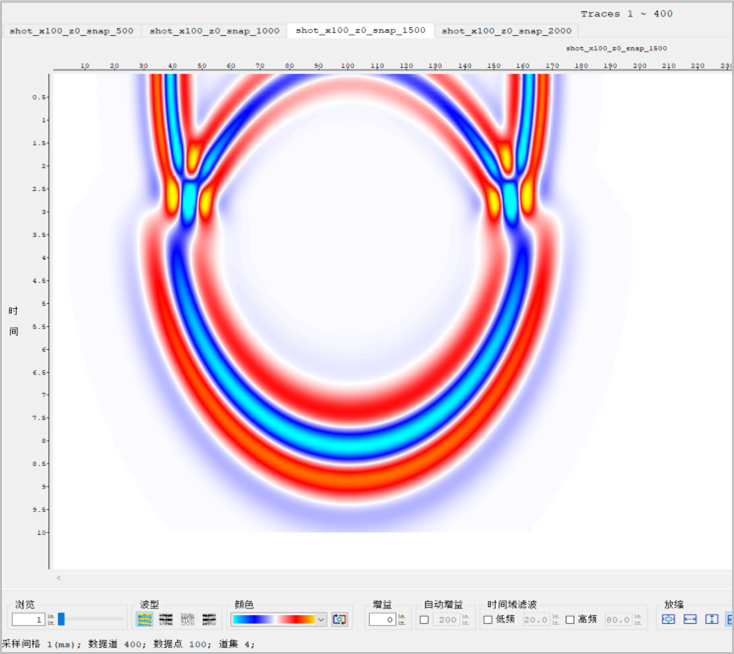Click the gain value input field
This screenshot has width=734, height=654.
click(x=382, y=620)
